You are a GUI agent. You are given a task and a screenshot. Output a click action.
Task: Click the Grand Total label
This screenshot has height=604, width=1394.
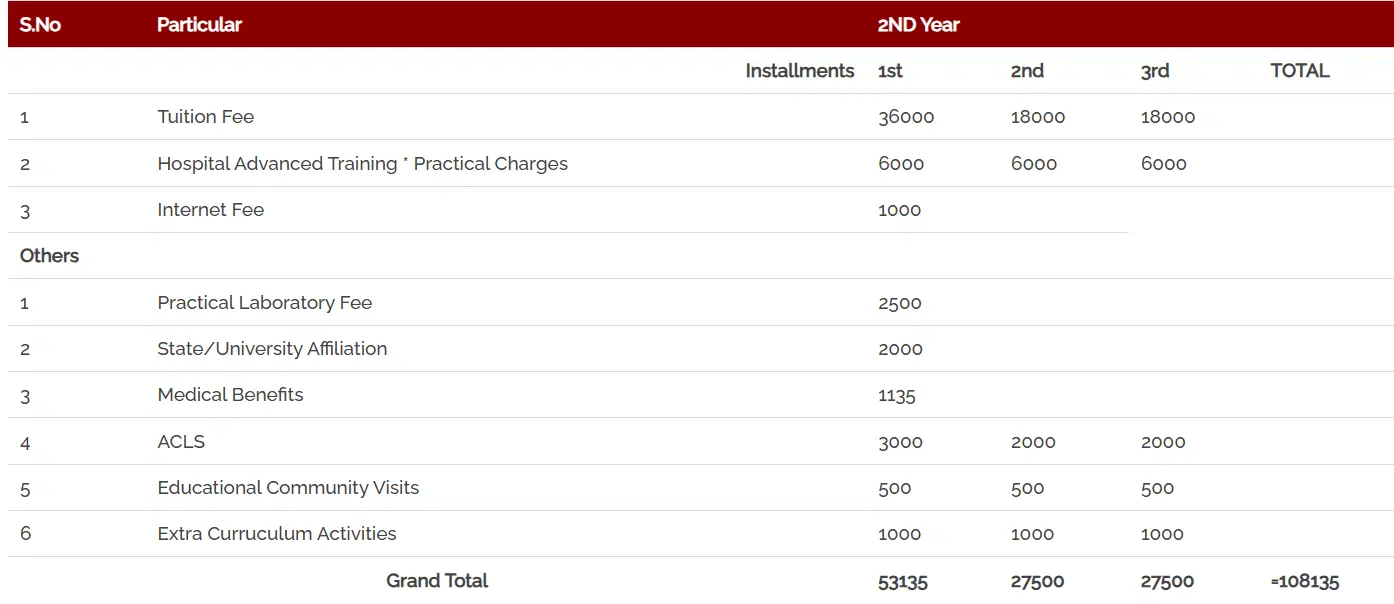[x=437, y=581]
